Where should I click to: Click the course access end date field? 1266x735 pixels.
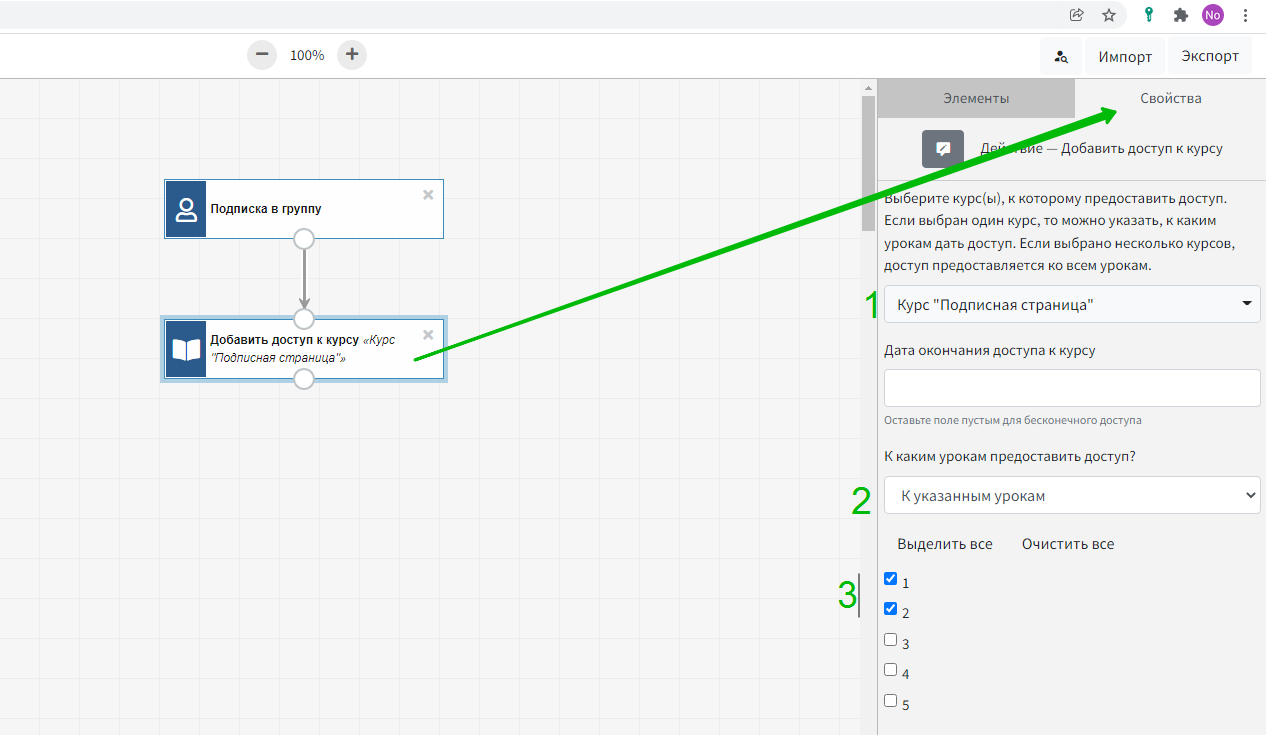pyautogui.click(x=1071, y=388)
